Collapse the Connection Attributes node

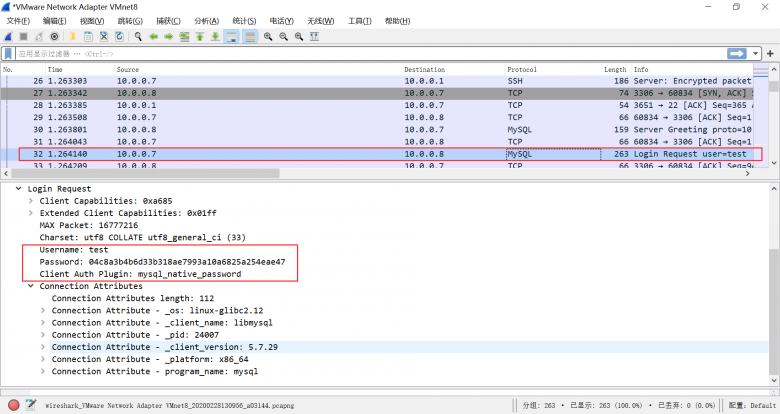pyautogui.click(x=31, y=286)
